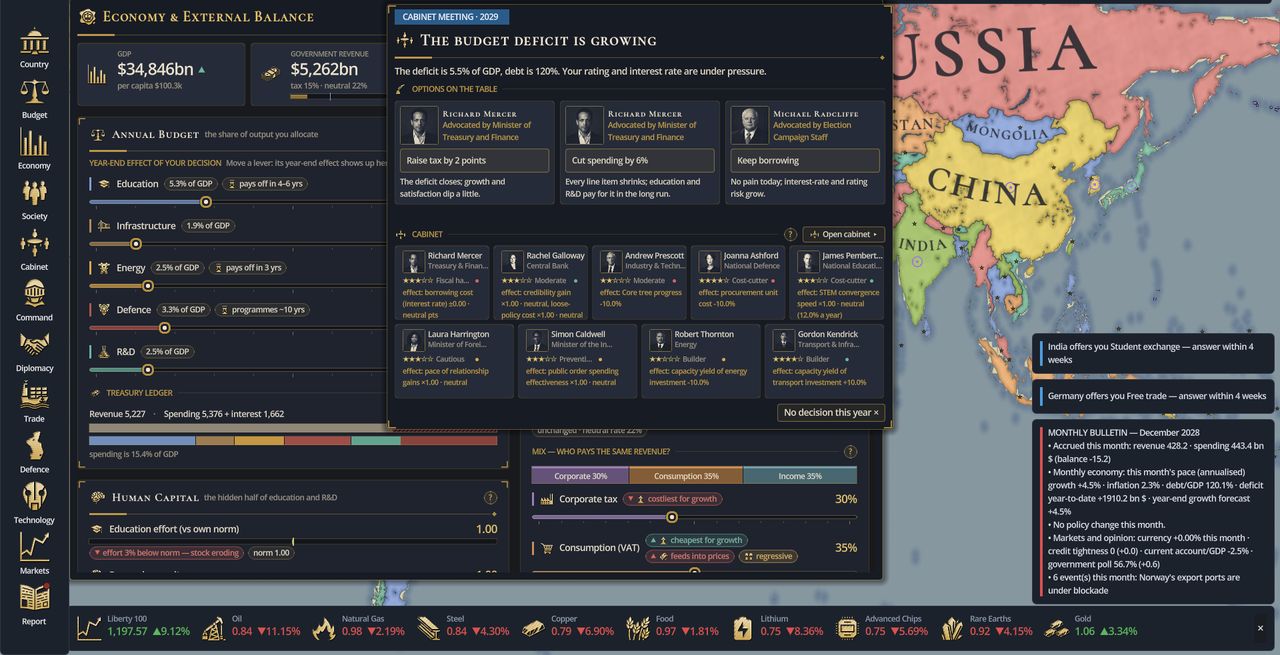Viewport: 1280px width, 655px height.
Task: Choose the Keep borrowing option
Action: 805,160
